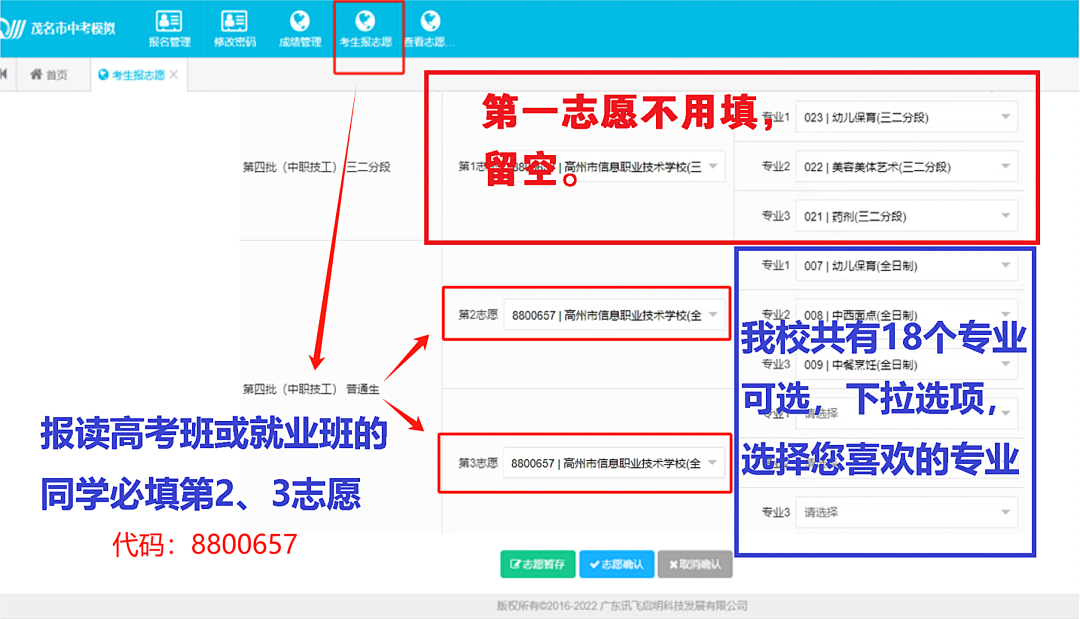
Task: Close the 考生报志愿 tab with the X
Action: [x=174, y=75]
